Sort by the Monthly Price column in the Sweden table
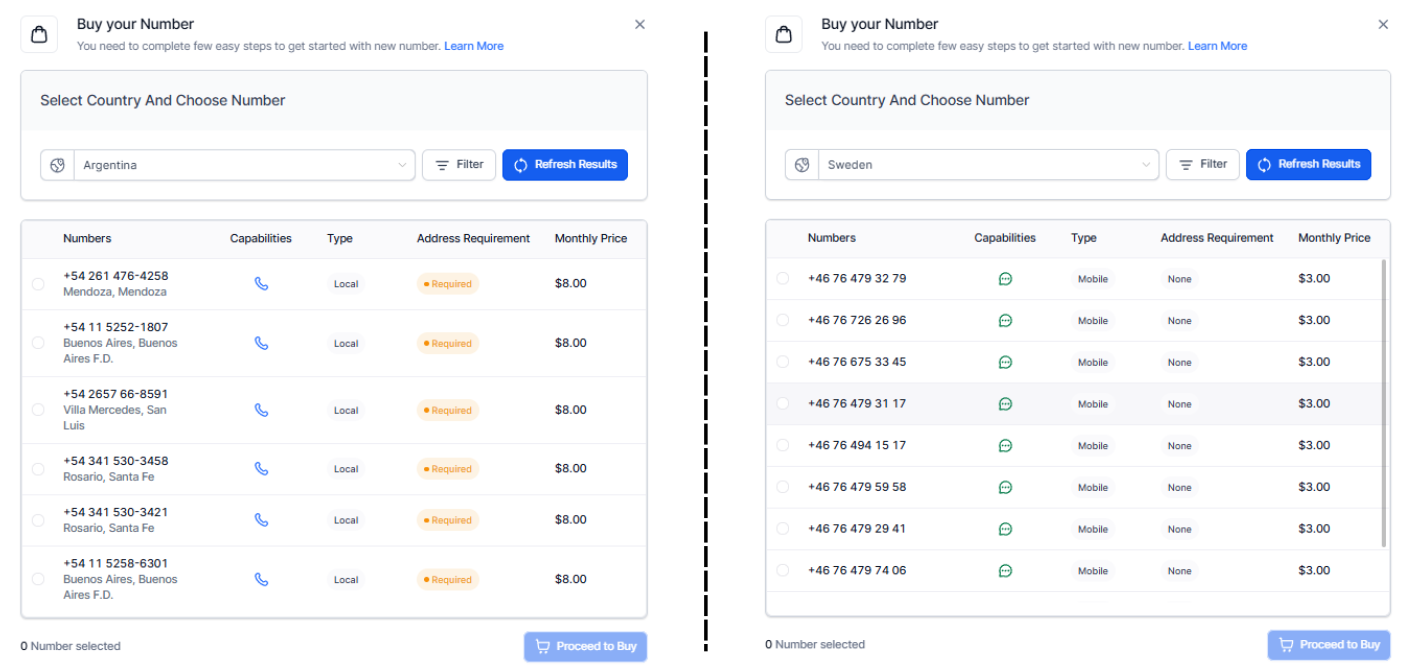This screenshot has width=1427, height=670. coord(1334,238)
